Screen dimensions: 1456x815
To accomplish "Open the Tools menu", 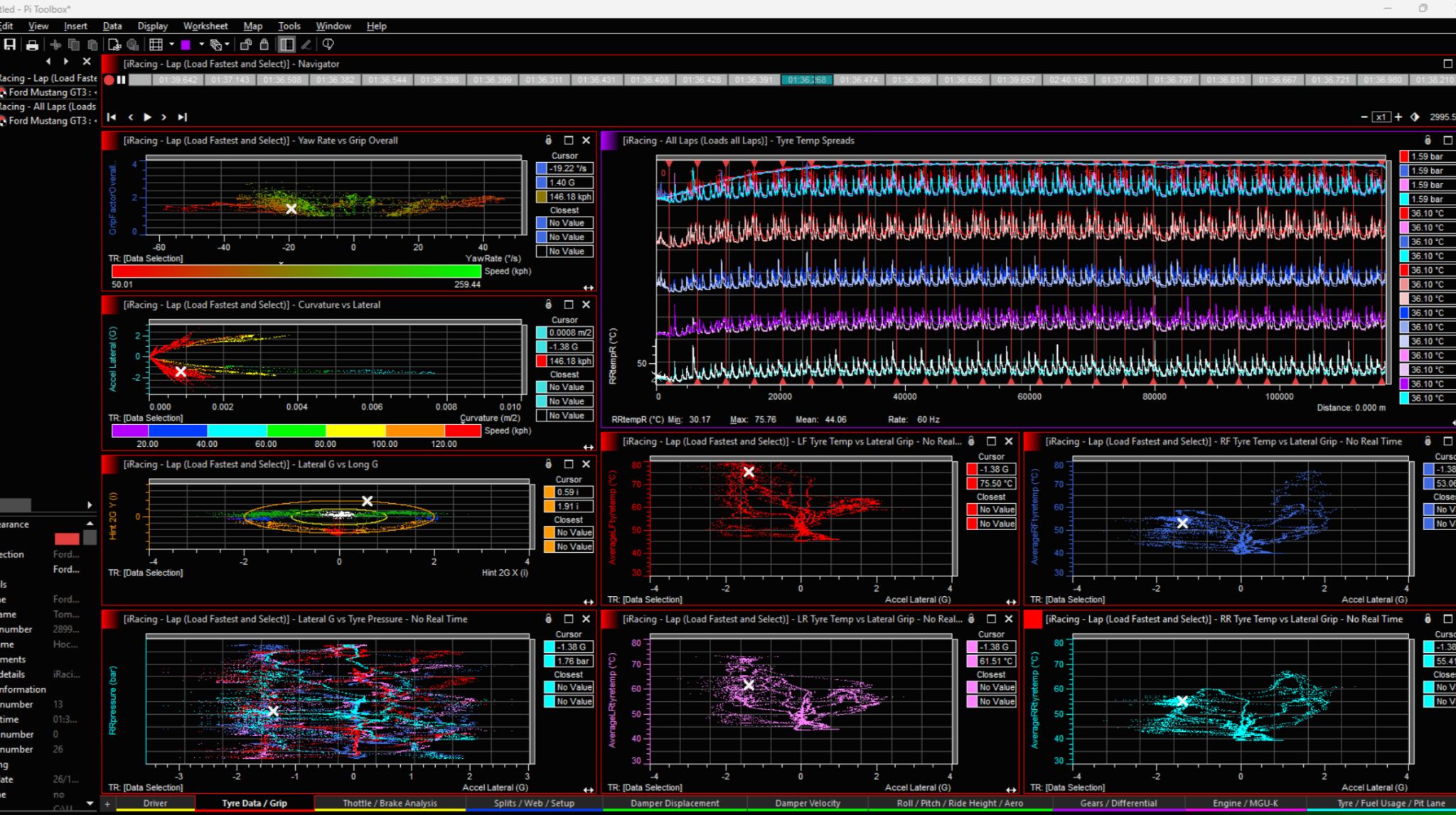I will click(289, 26).
